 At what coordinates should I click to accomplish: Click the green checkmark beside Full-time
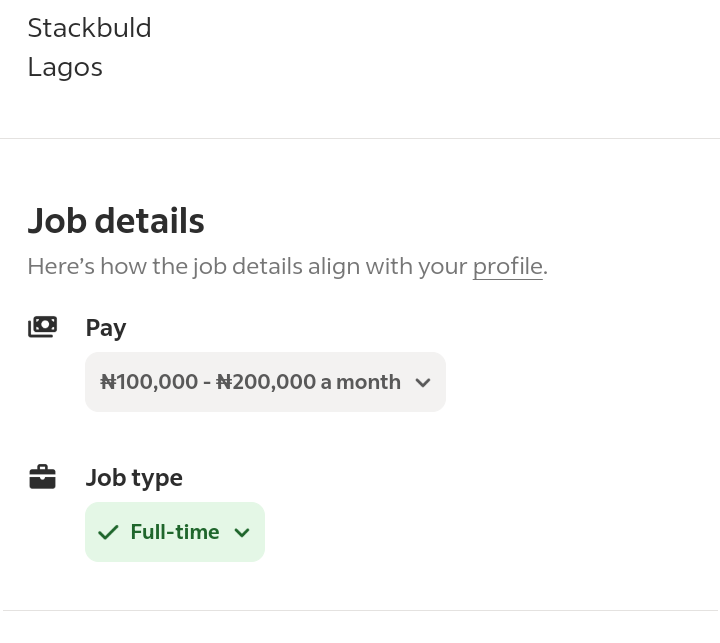(108, 532)
